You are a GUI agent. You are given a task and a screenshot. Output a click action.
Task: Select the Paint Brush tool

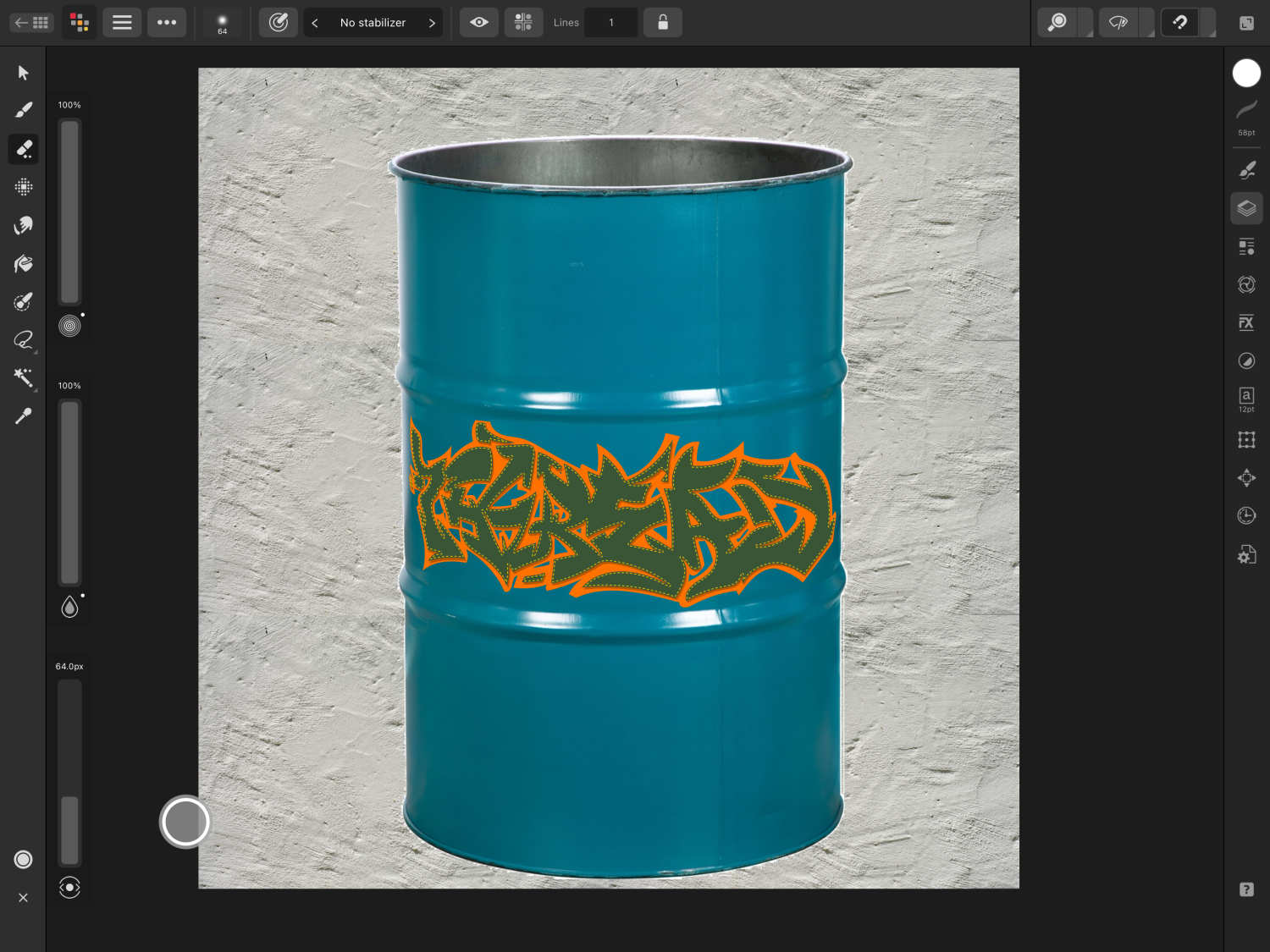coord(23,110)
